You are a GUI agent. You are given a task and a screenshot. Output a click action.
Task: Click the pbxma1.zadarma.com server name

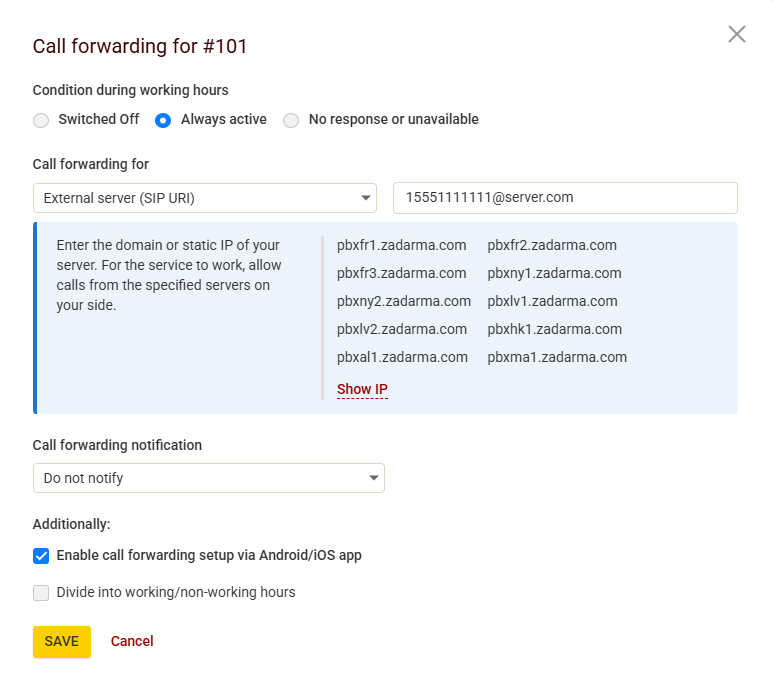[x=557, y=357]
